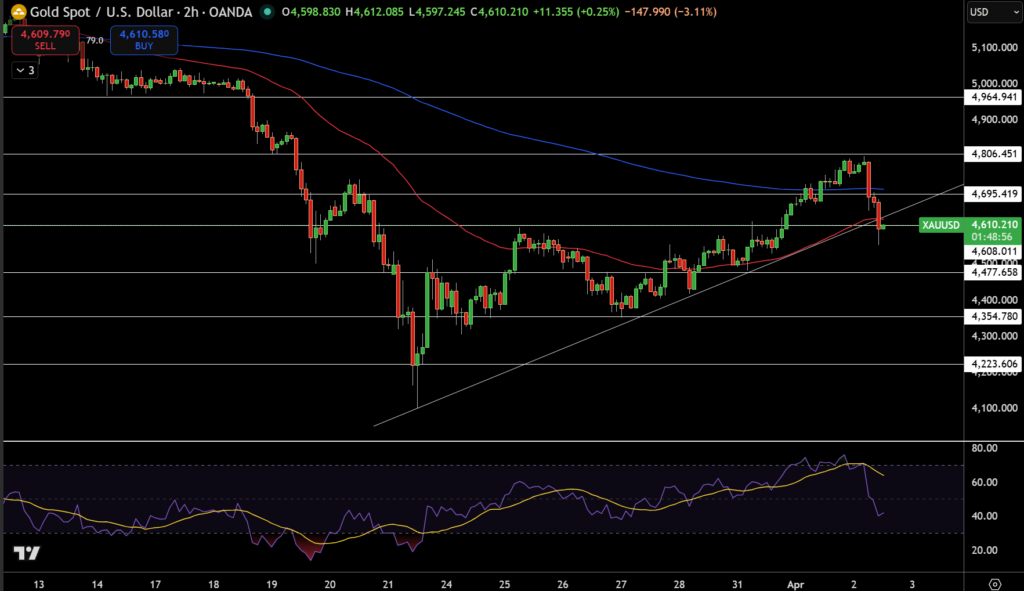
Task: Select the 4,964.941 horizontal line price label
Action: pyautogui.click(x=993, y=97)
